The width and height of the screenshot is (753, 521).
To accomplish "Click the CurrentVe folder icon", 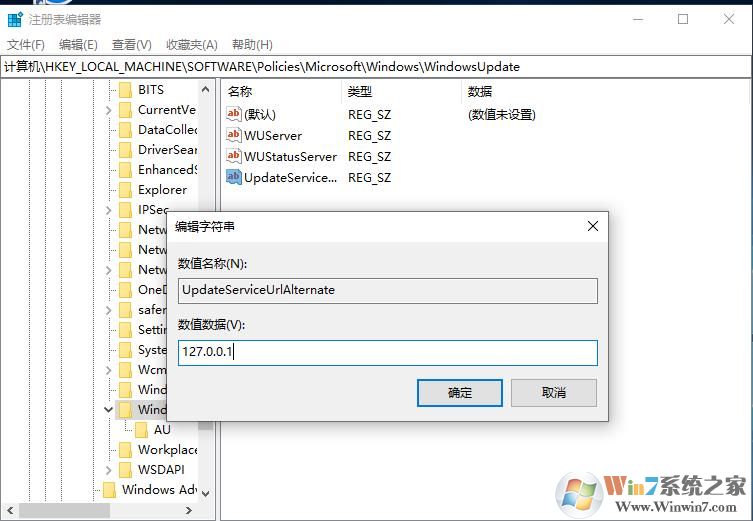I will click(125, 110).
